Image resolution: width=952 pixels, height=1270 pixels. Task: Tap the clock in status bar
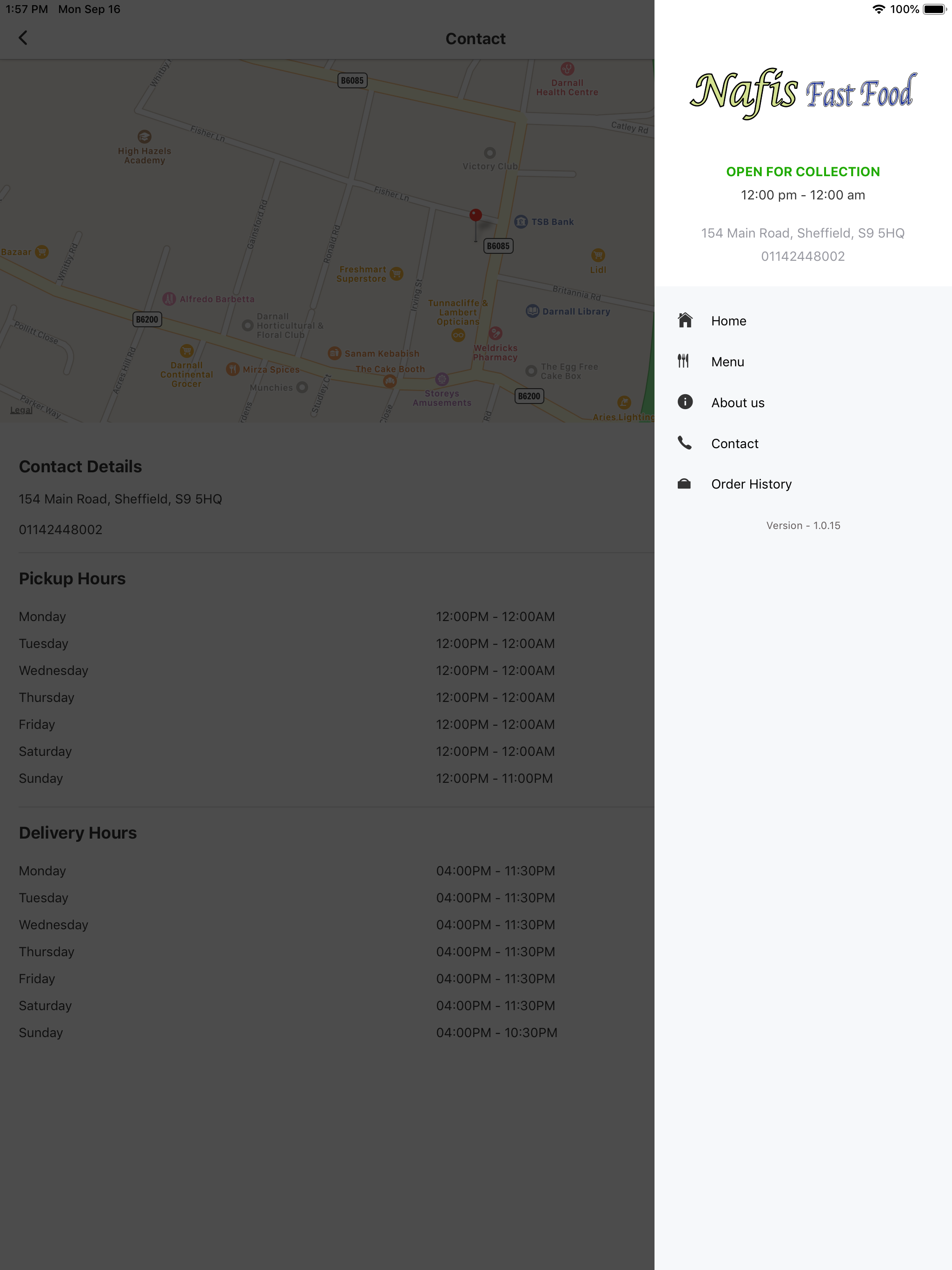pyautogui.click(x=26, y=9)
